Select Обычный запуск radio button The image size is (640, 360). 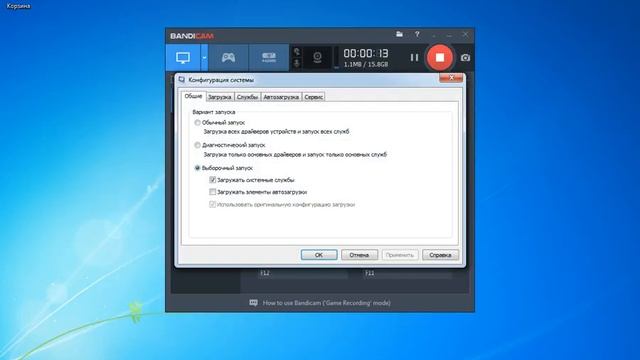point(198,122)
